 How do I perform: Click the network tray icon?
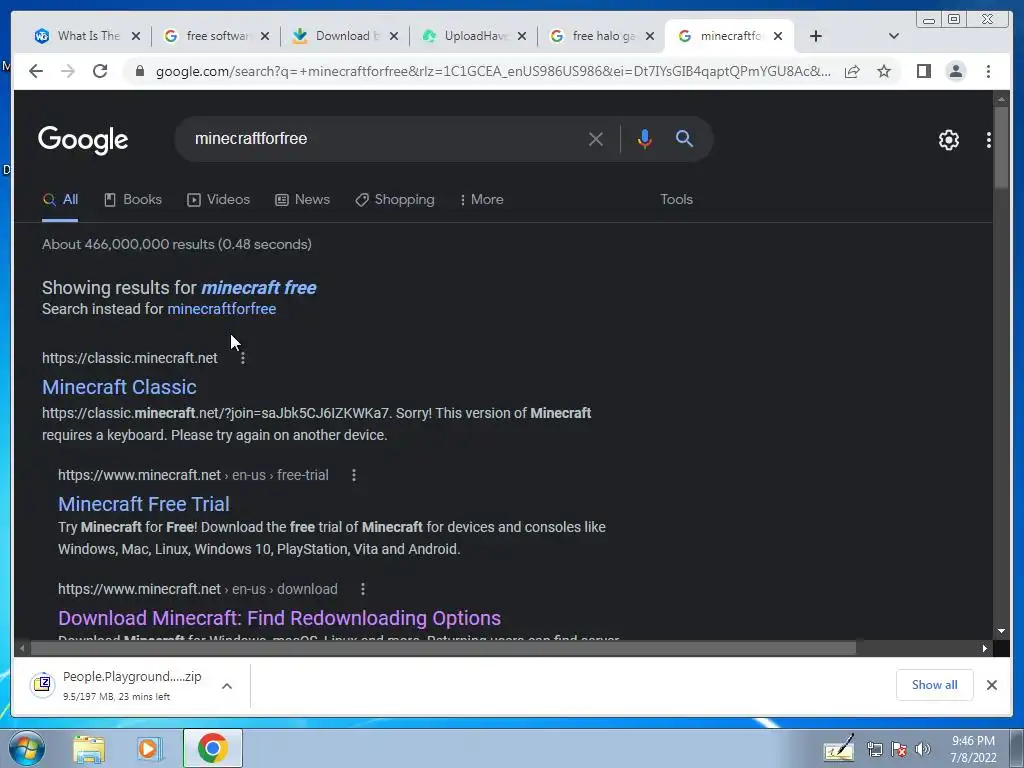(874, 749)
